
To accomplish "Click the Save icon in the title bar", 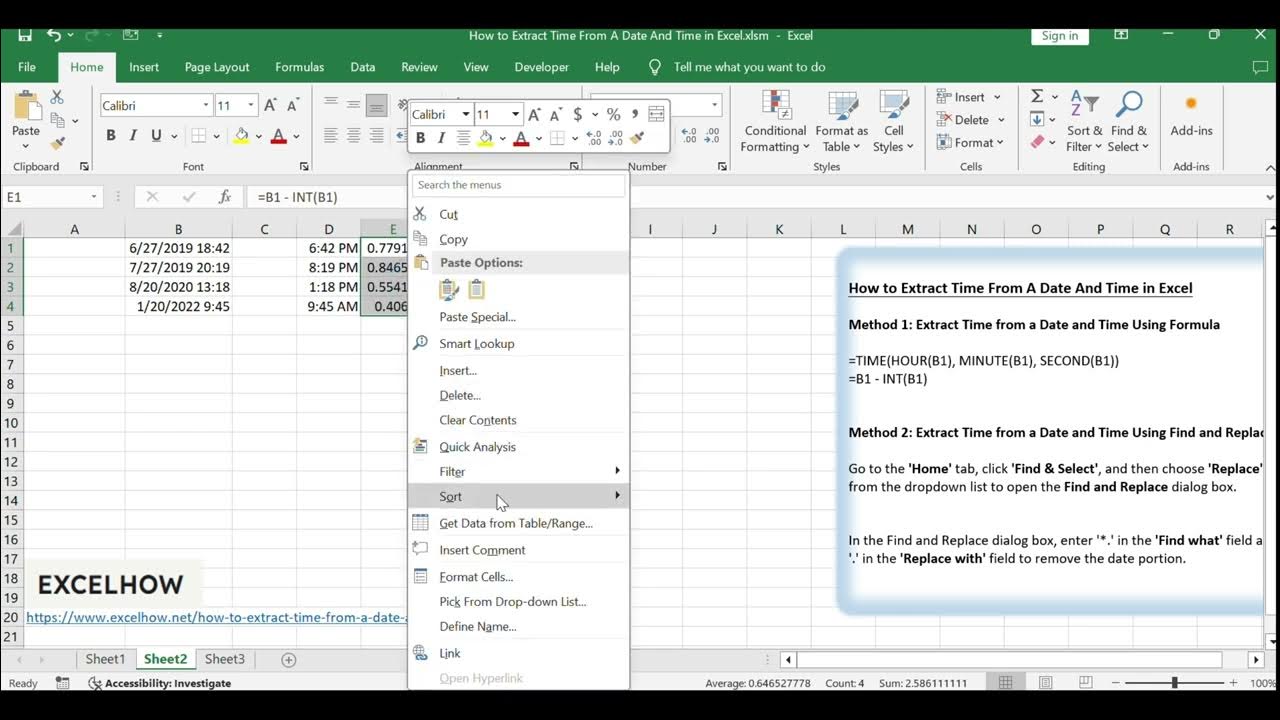I will [x=25, y=35].
